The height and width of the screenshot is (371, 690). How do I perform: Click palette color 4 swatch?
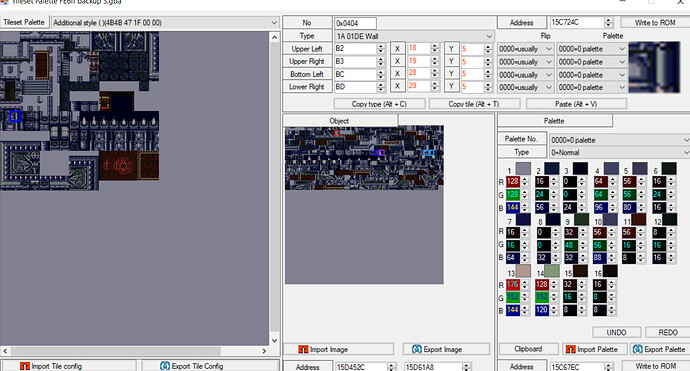[x=611, y=169]
